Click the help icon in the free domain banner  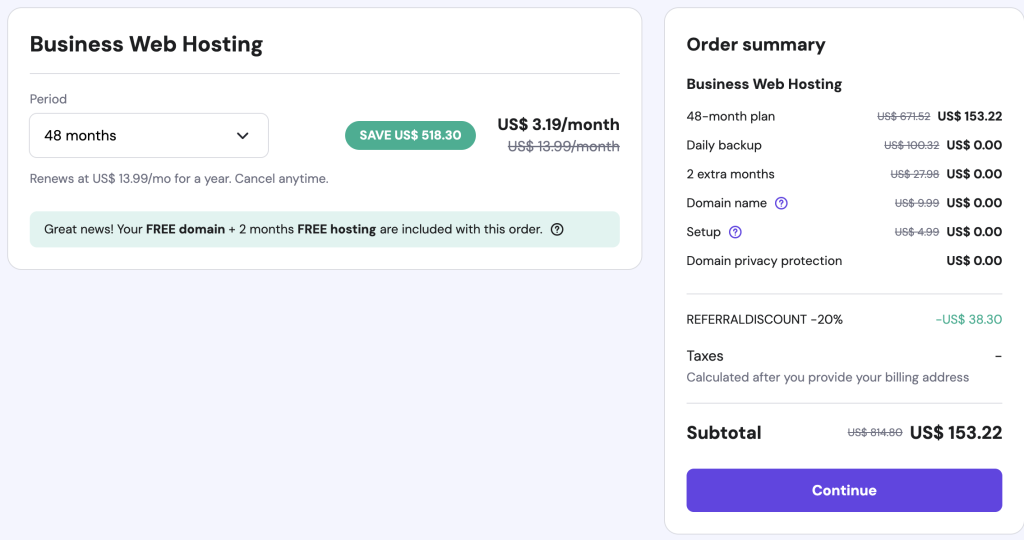point(557,229)
